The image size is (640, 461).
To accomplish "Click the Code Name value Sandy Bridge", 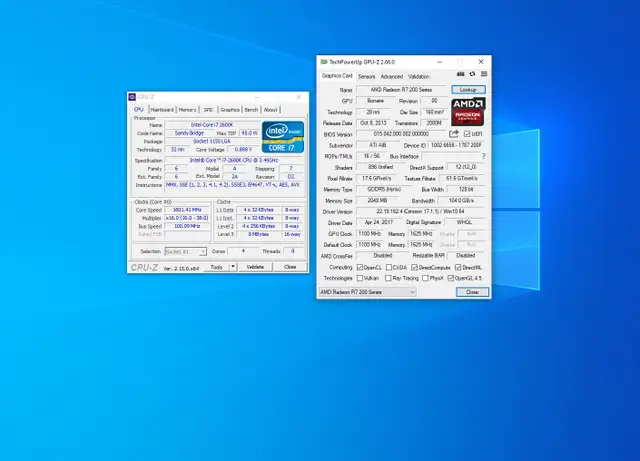I will tap(189, 133).
